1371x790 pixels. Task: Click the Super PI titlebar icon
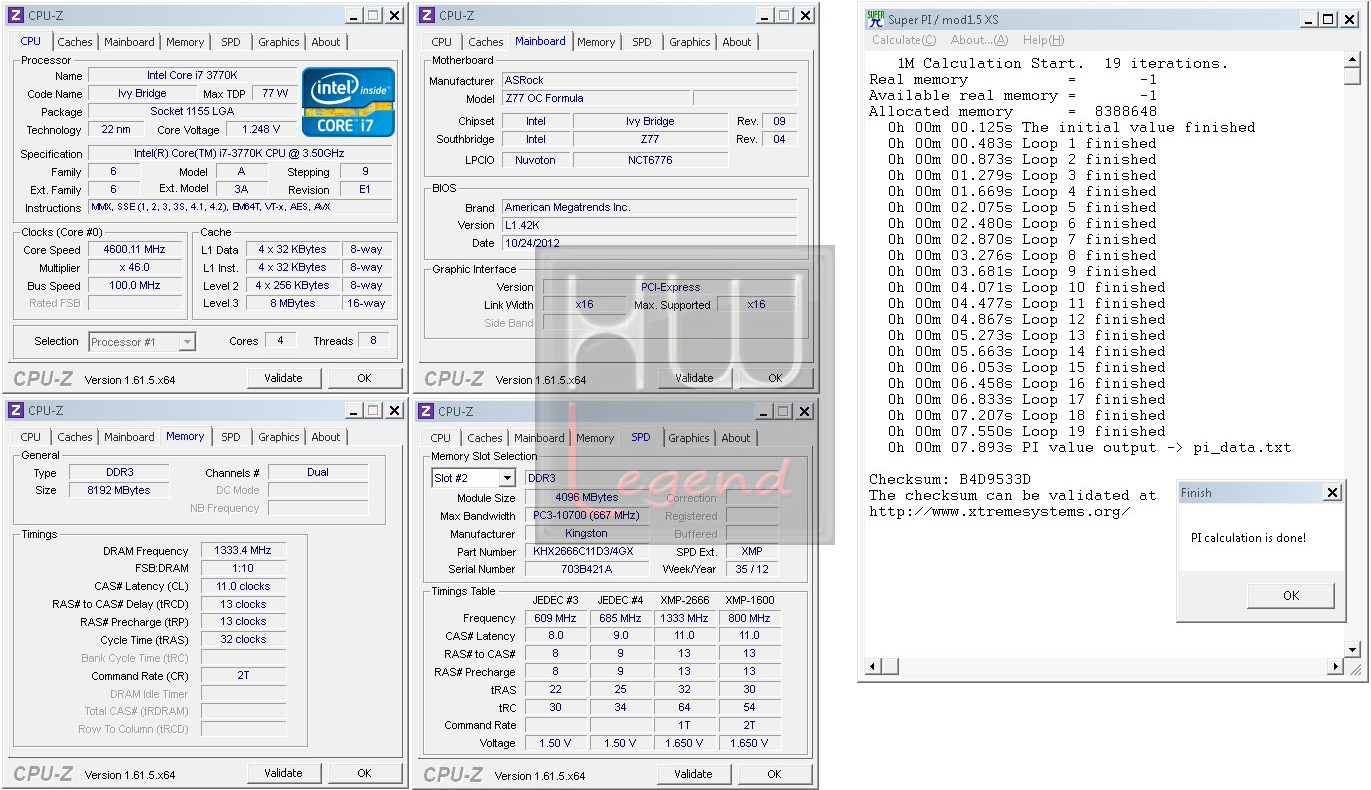click(875, 19)
